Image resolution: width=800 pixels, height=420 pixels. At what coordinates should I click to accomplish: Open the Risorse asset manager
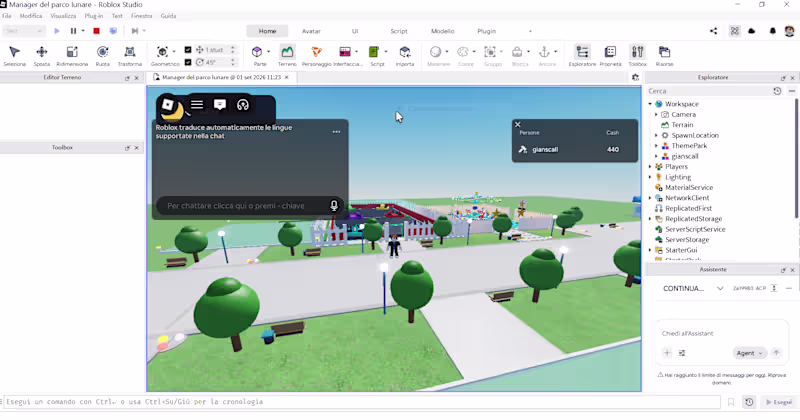(x=664, y=56)
